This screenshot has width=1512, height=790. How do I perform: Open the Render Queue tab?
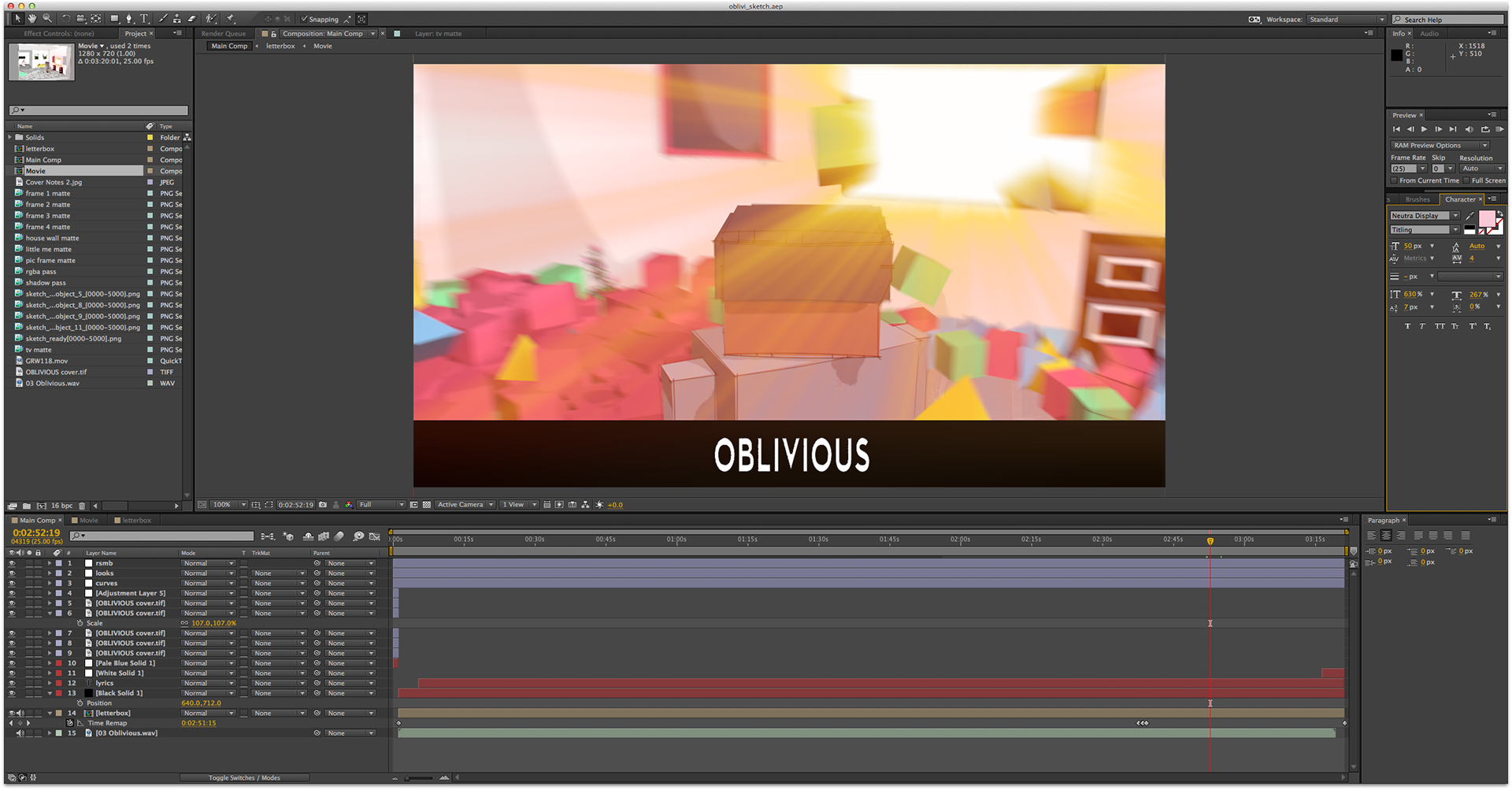coord(224,34)
